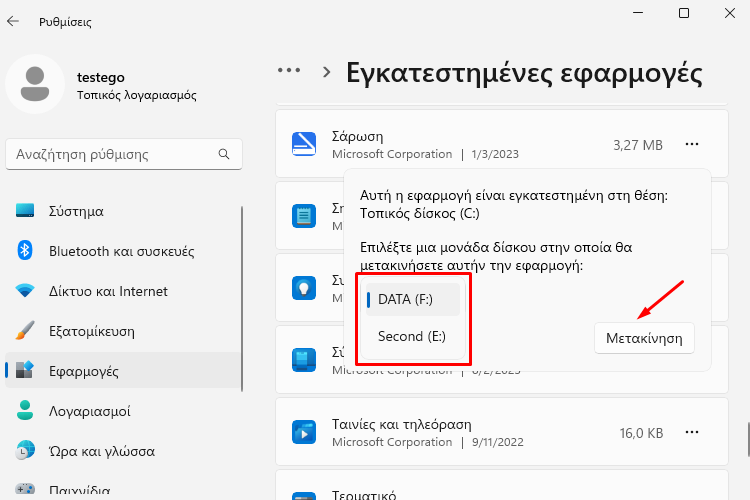This screenshot has width=750, height=500.
Task: Maximize the Settings window
Action: (684, 13)
